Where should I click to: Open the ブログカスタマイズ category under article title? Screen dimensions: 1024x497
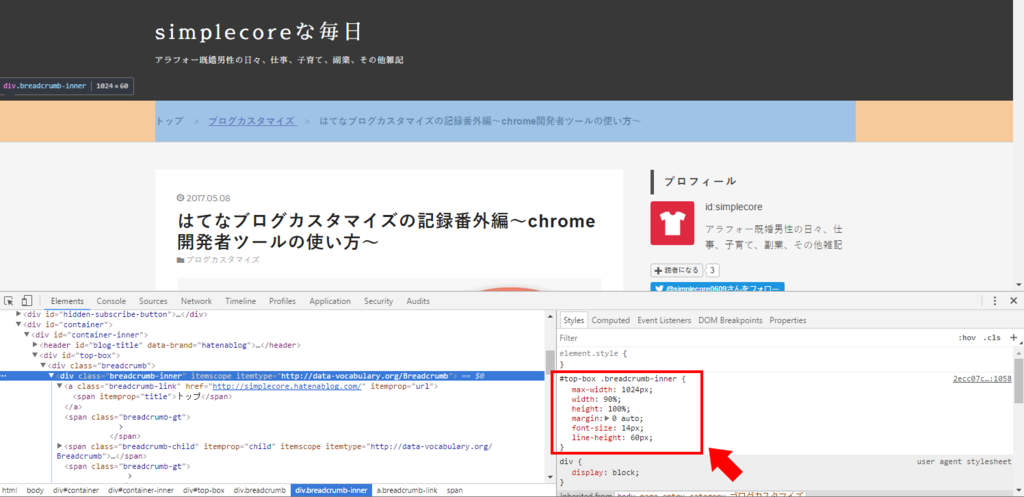click(223, 259)
